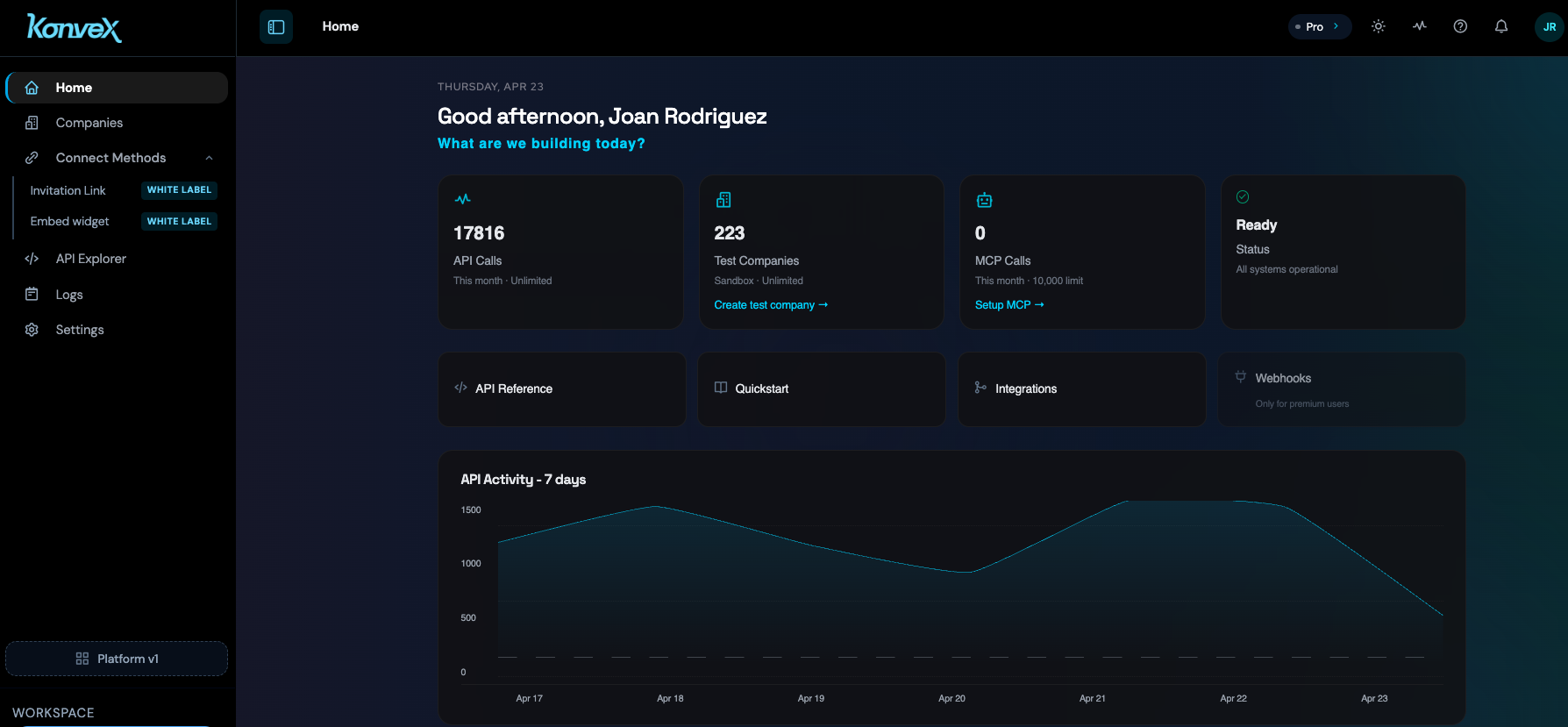This screenshot has width=1568, height=727.
Task: Collapse the Connect Methods chevron
Action: coord(209,158)
